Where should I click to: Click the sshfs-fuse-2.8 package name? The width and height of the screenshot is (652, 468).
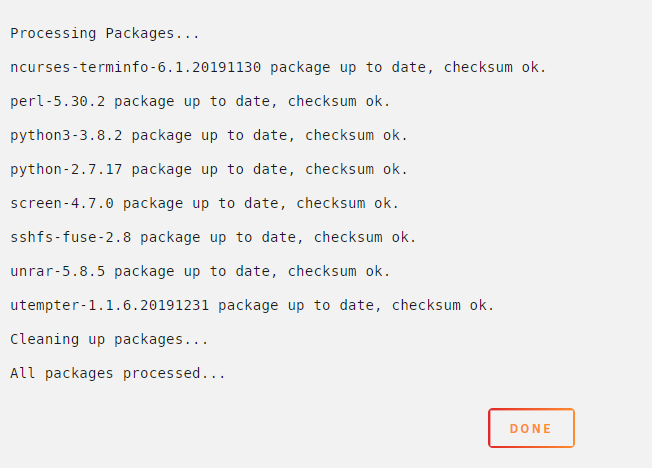[70, 237]
